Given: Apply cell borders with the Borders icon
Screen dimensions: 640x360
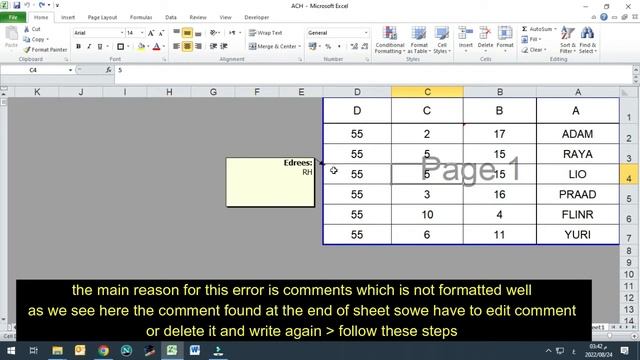Looking at the screenshot, I should click(120, 47).
